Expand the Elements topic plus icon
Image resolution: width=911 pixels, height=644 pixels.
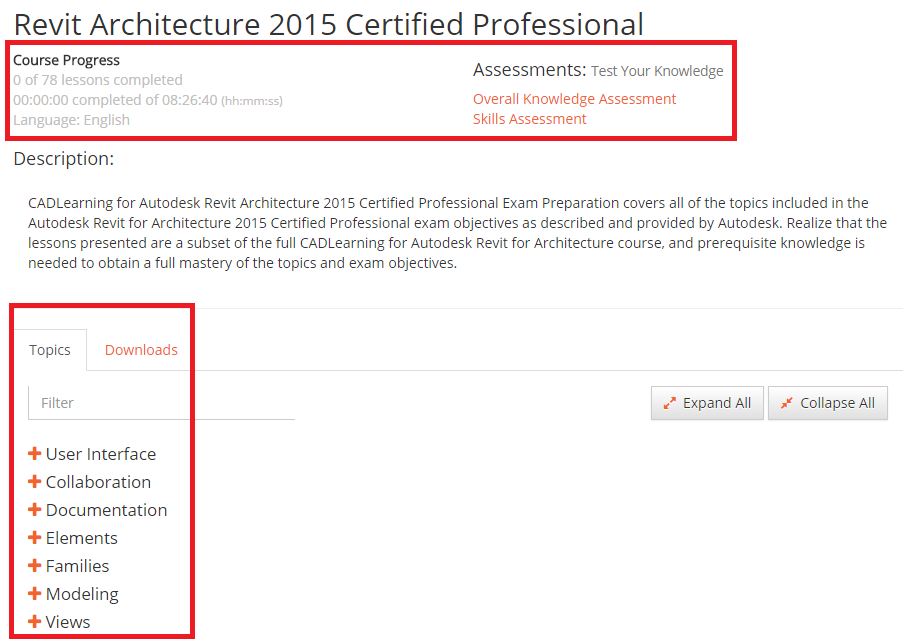(x=34, y=537)
